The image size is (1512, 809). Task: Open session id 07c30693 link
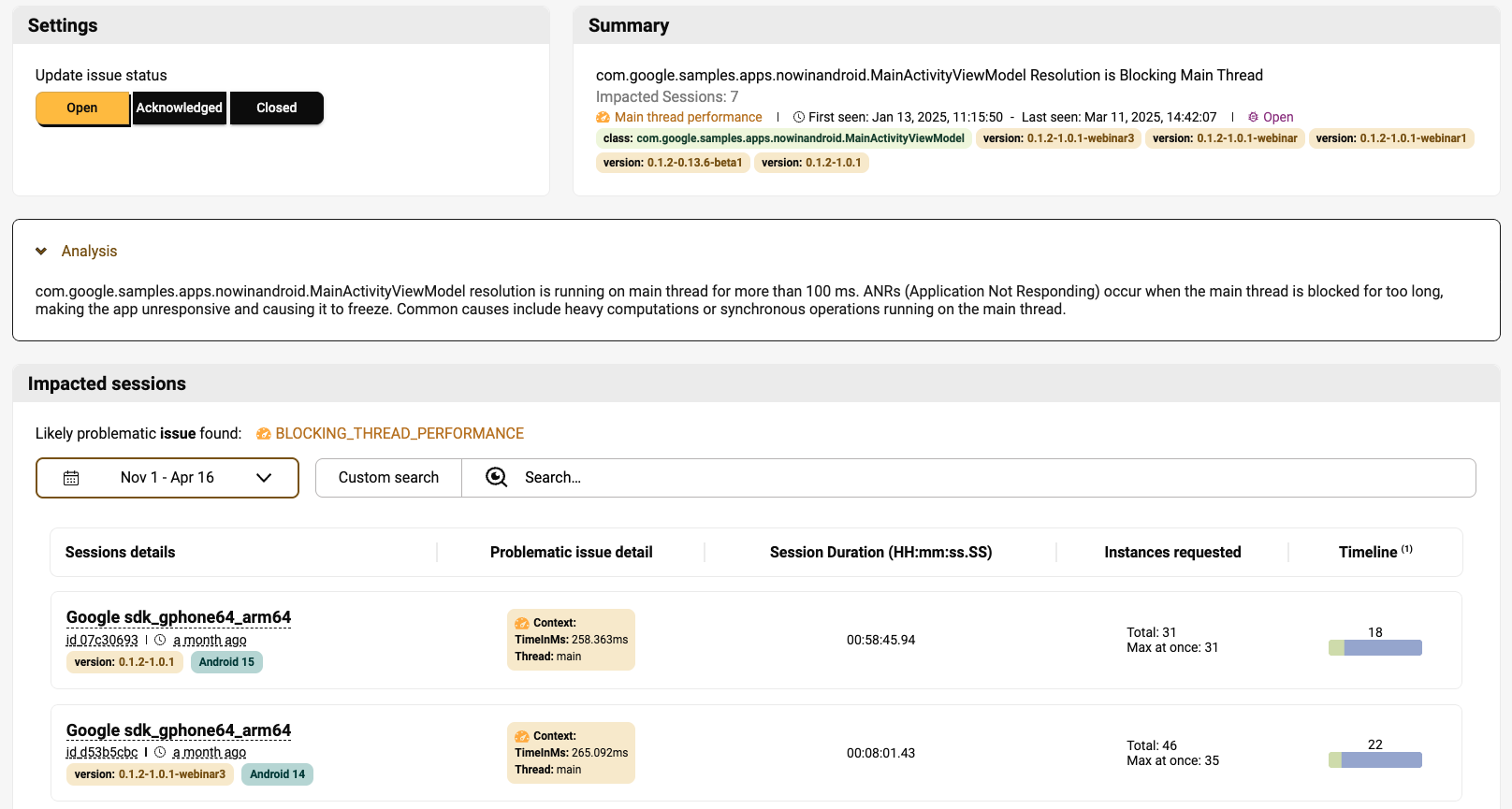click(102, 641)
